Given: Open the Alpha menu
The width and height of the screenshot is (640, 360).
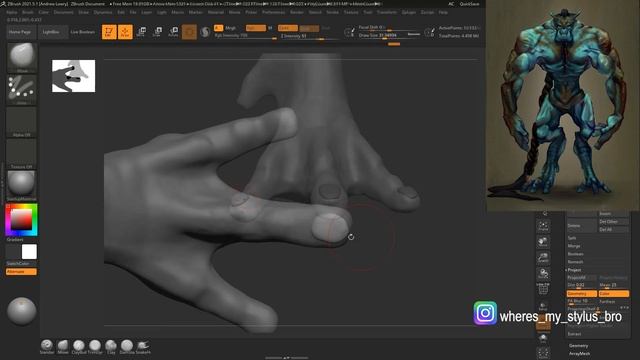Looking at the screenshot, I should [12, 12].
